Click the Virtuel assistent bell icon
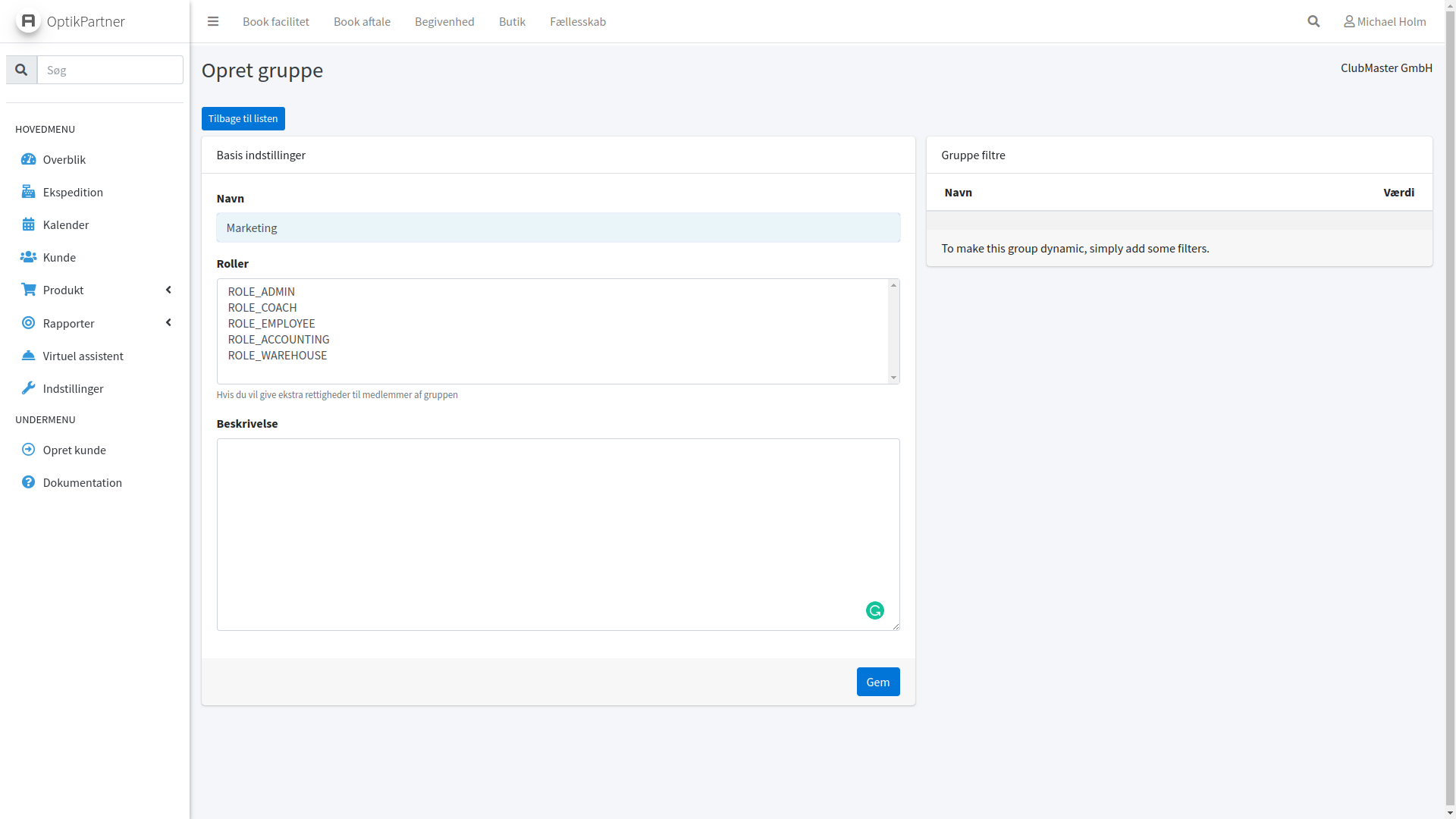 [29, 356]
